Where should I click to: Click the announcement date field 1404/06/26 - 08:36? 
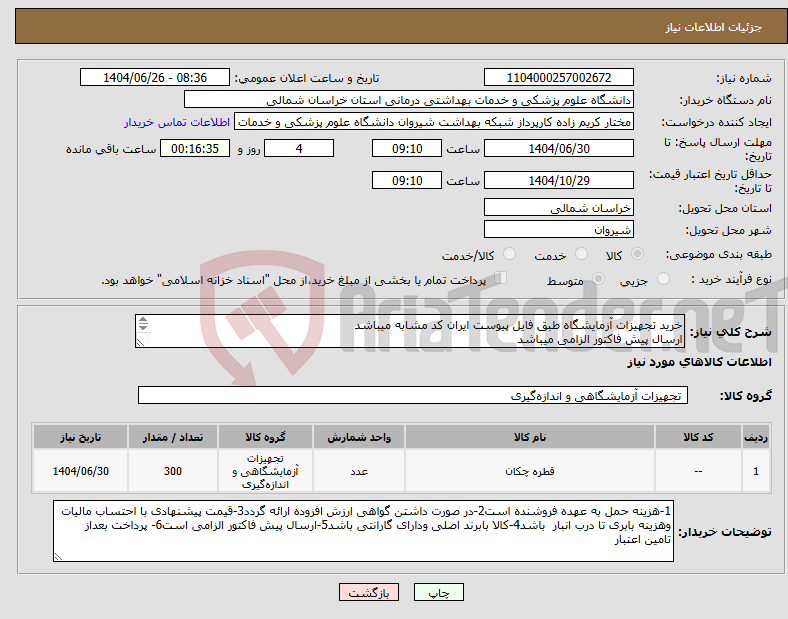(x=155, y=77)
